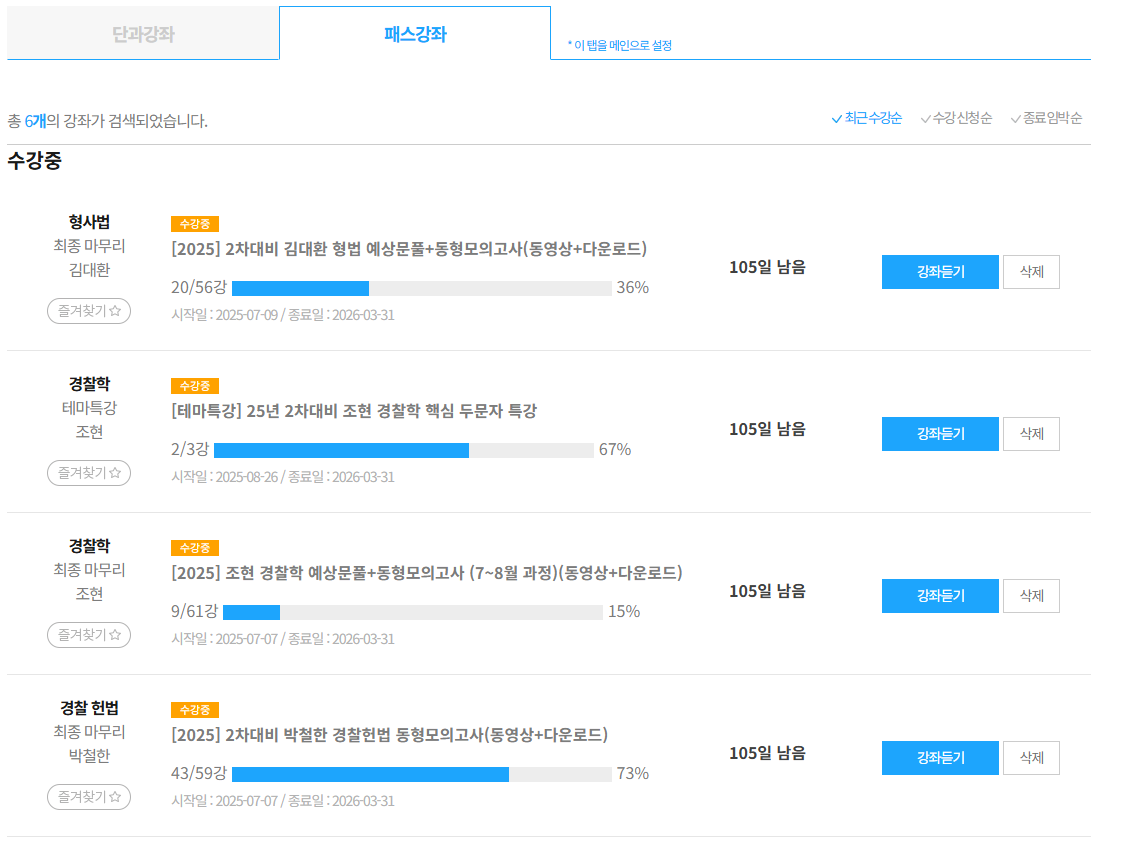
Task: Favorite the 형사법 김대환 course via 즐겨찾기 star
Action: pos(89,311)
